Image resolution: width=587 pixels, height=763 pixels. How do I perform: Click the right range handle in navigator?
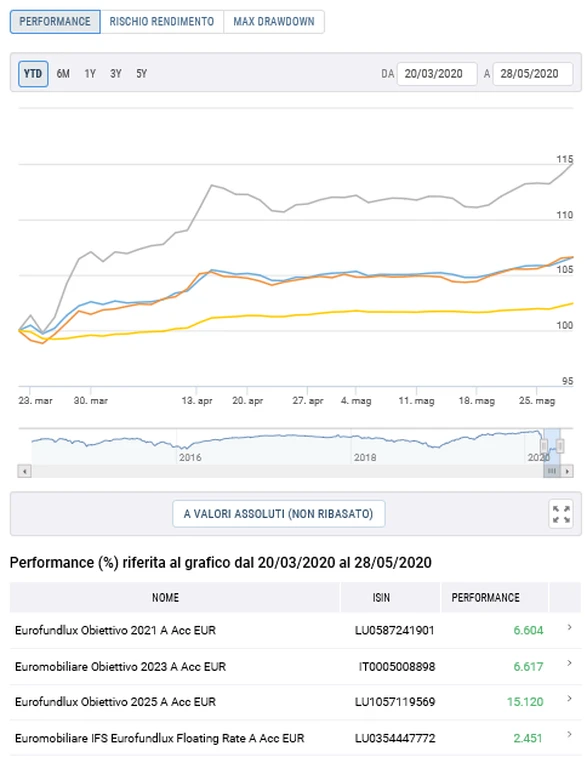pyautogui.click(x=560, y=446)
